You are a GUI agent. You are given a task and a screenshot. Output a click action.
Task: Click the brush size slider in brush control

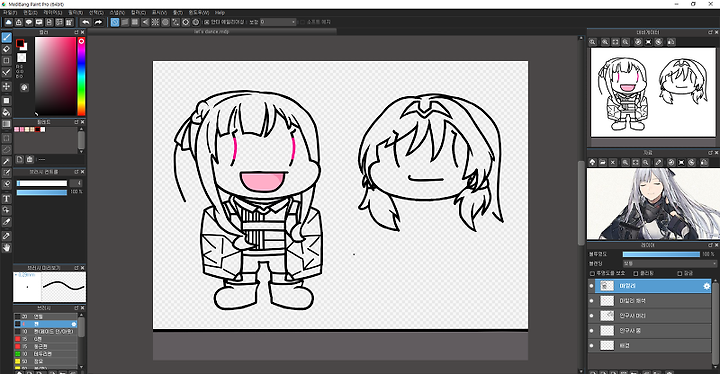42,183
